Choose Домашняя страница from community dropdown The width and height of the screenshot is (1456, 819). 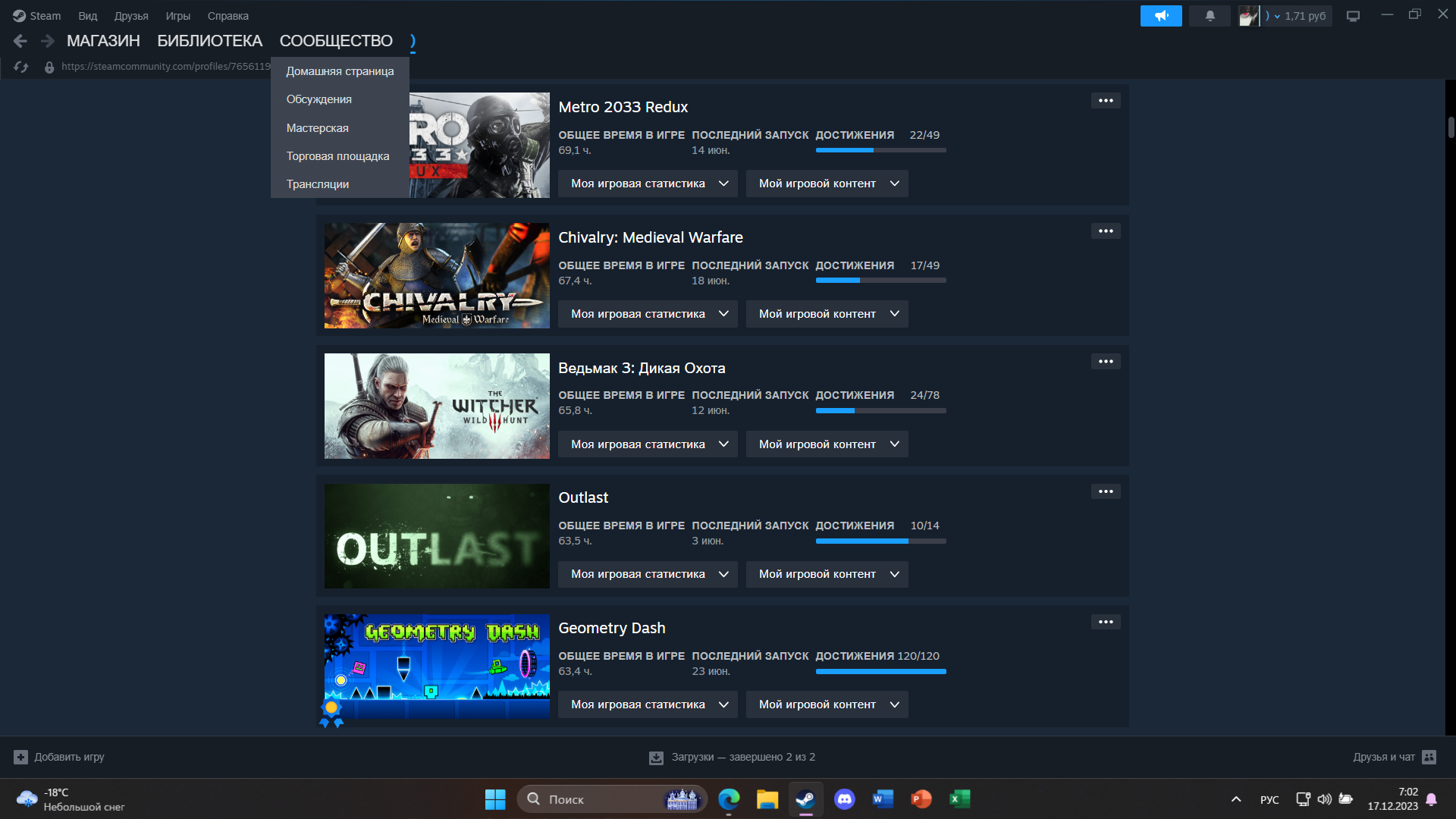pos(340,71)
